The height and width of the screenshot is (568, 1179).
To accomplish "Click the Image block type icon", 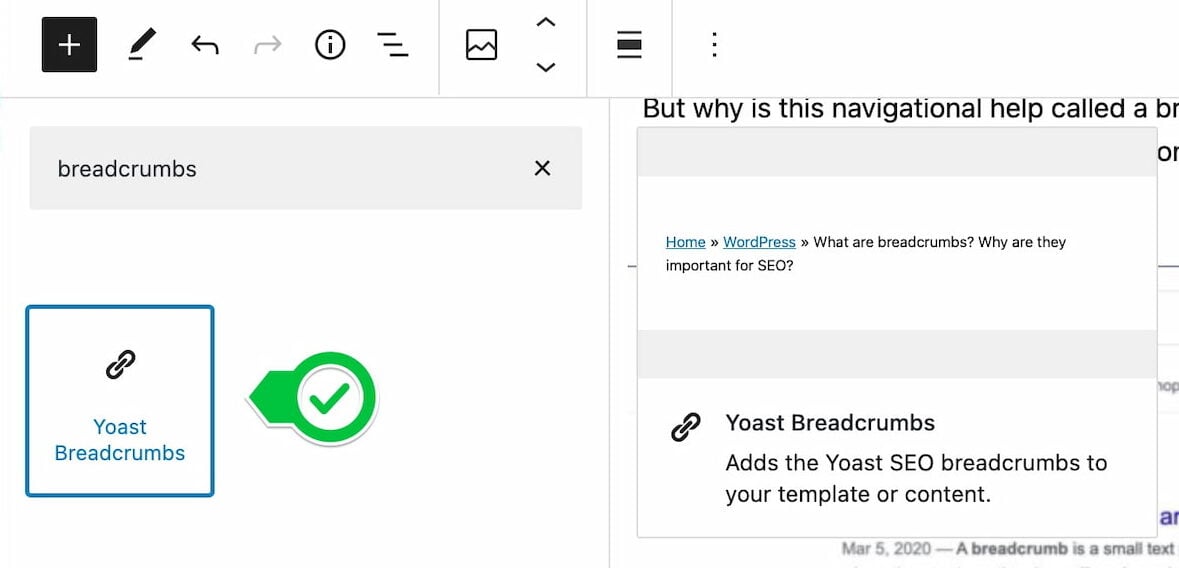I will click(x=481, y=45).
